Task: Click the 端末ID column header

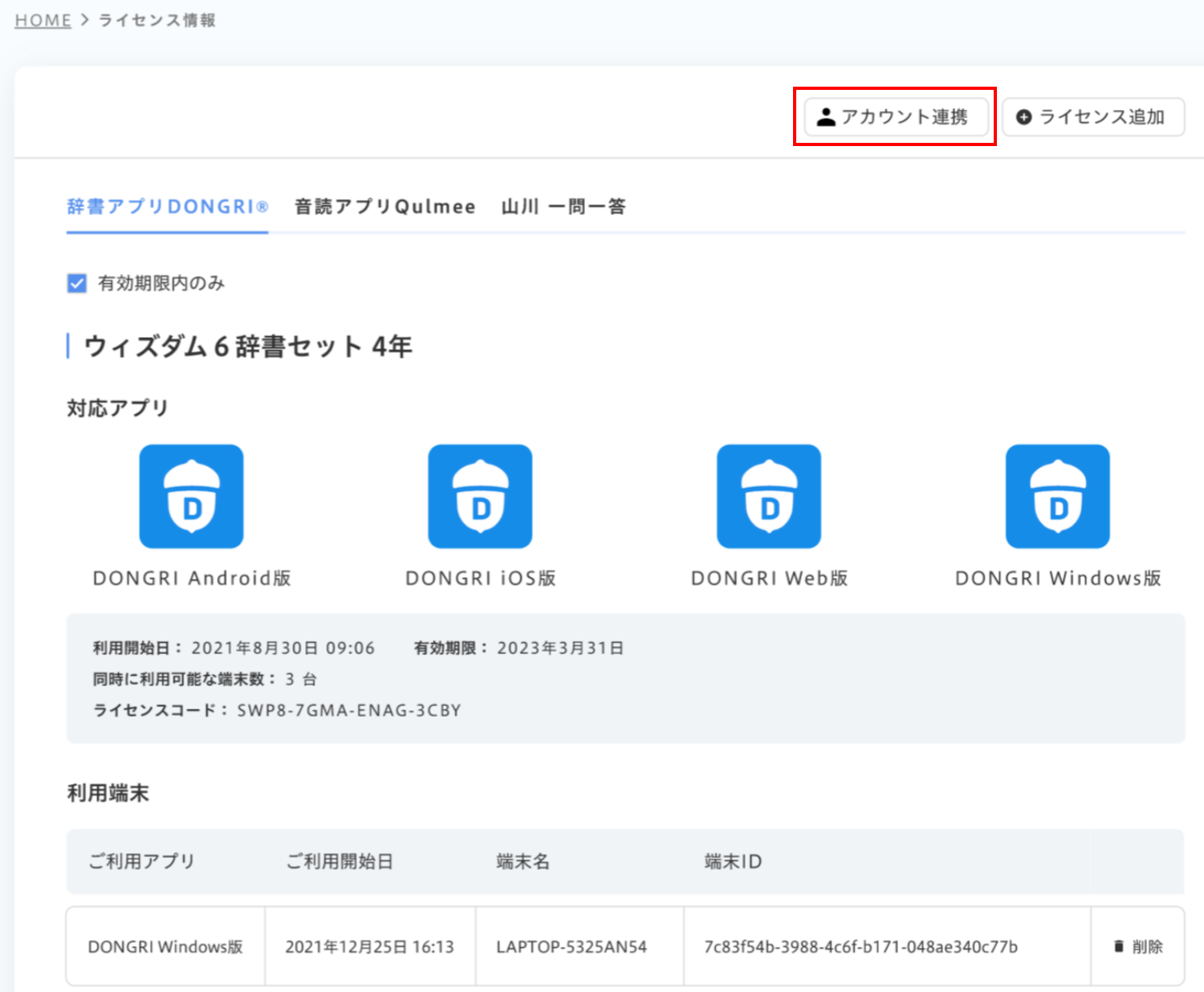Action: click(733, 861)
